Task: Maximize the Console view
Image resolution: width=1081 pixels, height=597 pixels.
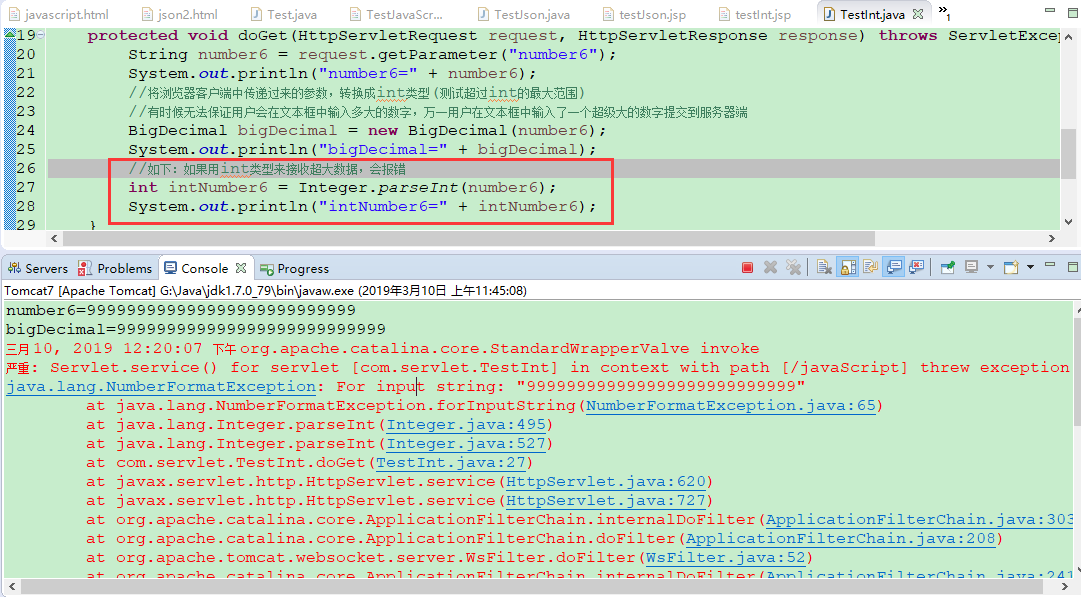Action: pyautogui.click(x=1073, y=267)
